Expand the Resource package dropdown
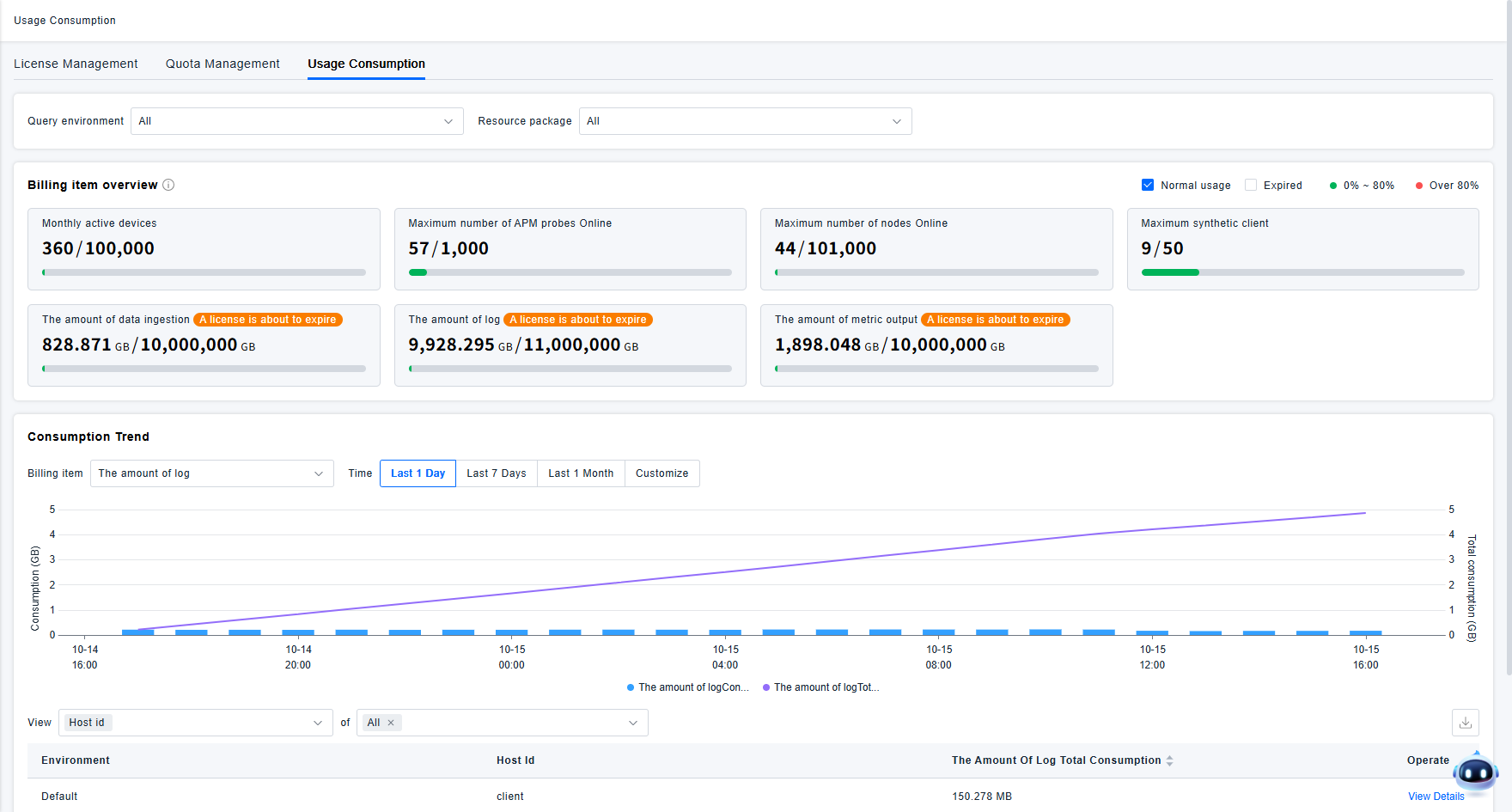This screenshot has width=1512, height=812. pos(745,121)
